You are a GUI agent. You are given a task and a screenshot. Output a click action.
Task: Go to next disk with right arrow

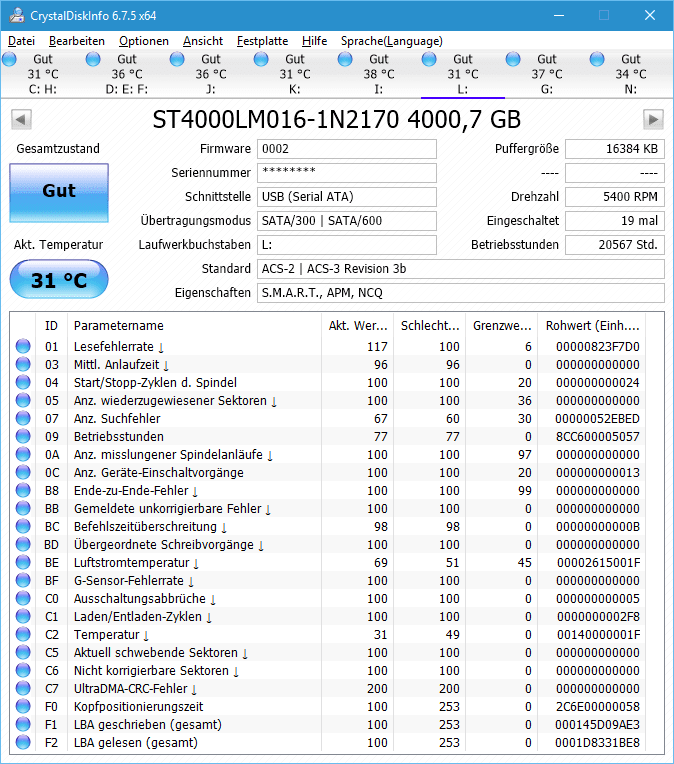click(653, 119)
